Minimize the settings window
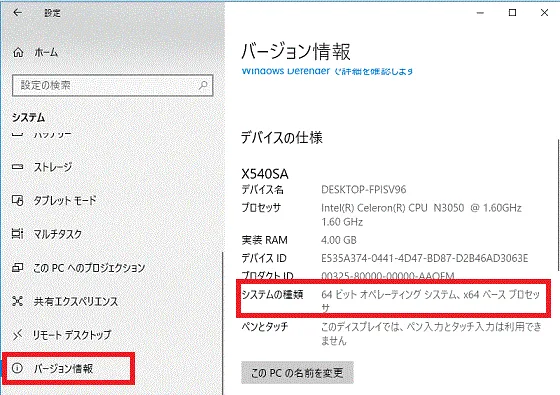Screen dimensions: 560x395 pyautogui.click(x=480, y=13)
